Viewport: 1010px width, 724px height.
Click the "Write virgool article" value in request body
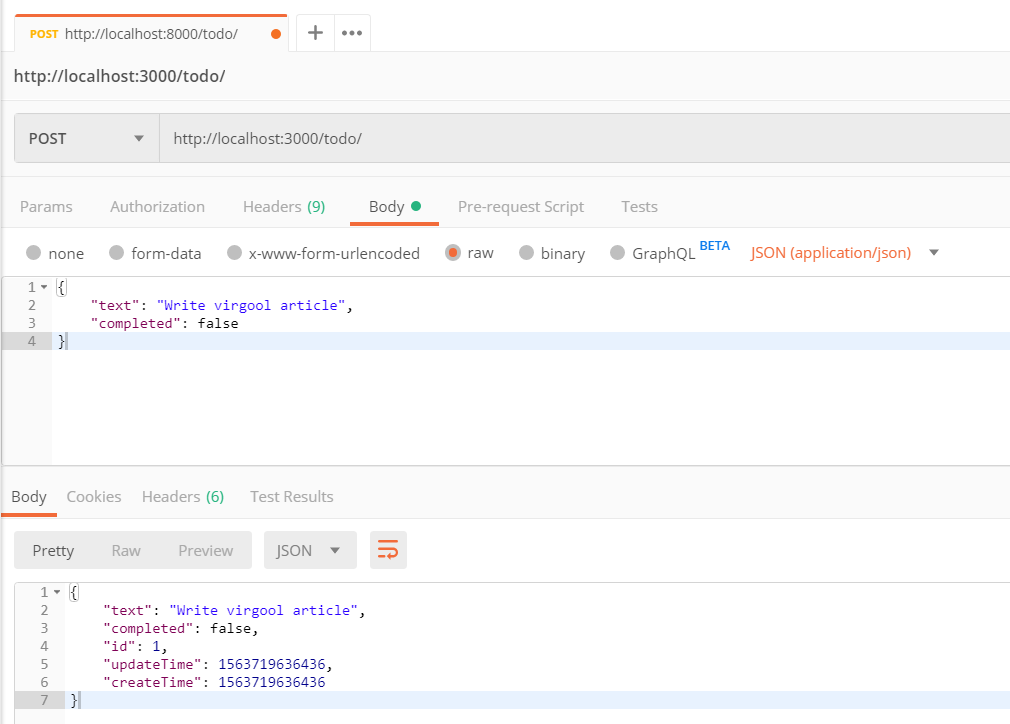[251, 305]
